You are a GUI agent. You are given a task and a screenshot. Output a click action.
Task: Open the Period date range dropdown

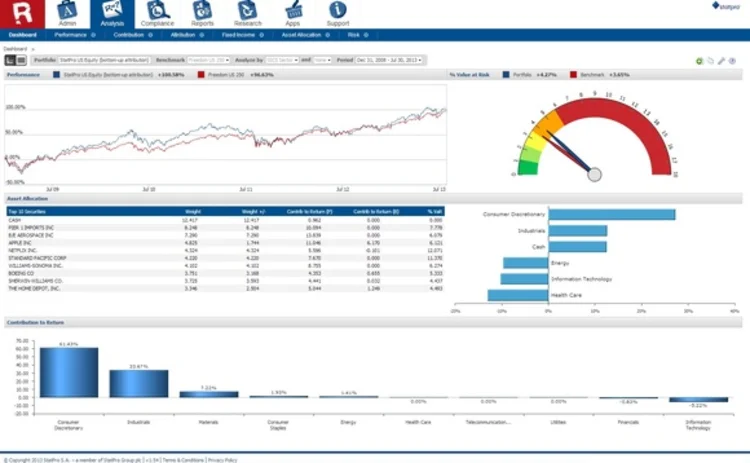coord(389,60)
